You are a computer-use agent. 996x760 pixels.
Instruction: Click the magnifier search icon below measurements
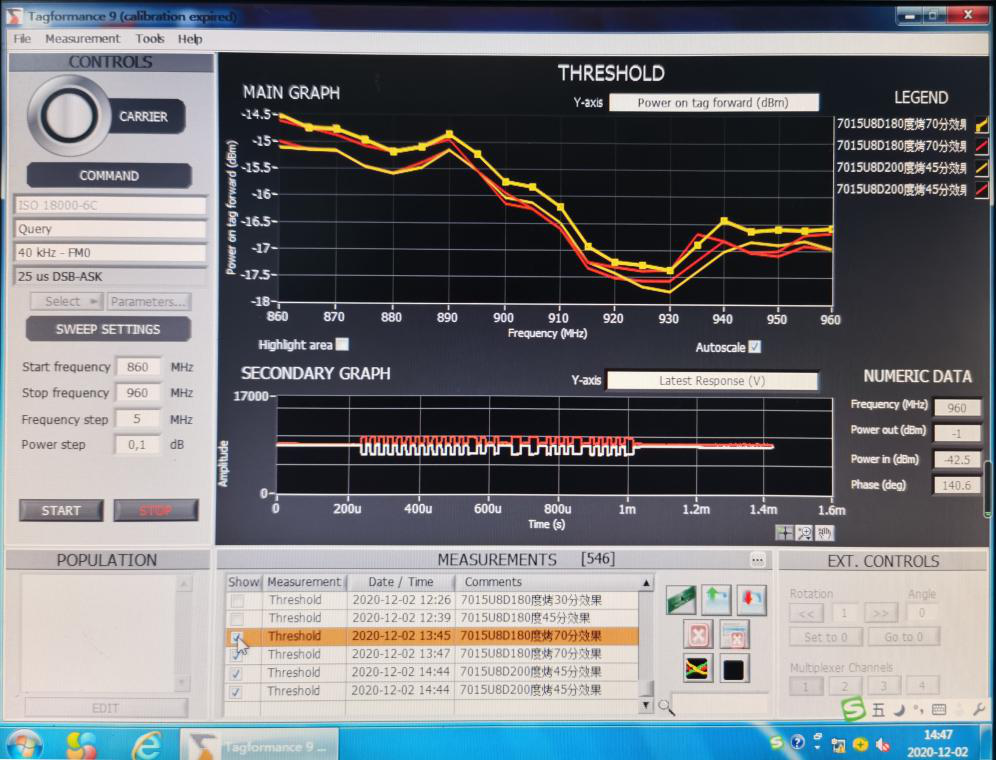point(666,707)
